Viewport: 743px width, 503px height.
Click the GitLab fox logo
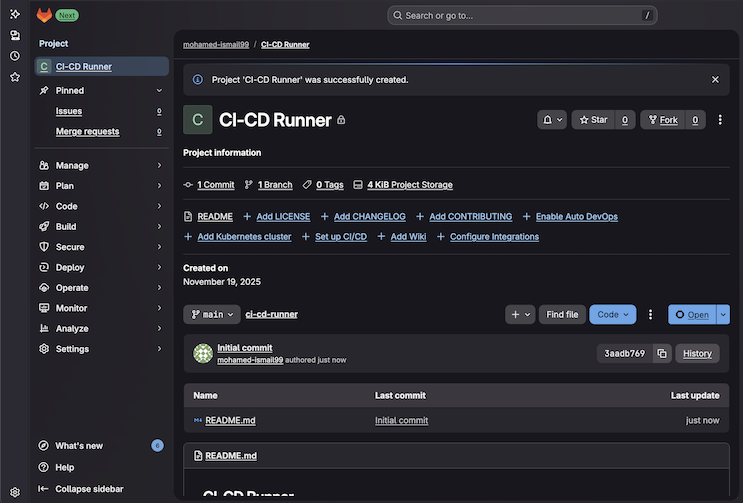tap(44, 15)
